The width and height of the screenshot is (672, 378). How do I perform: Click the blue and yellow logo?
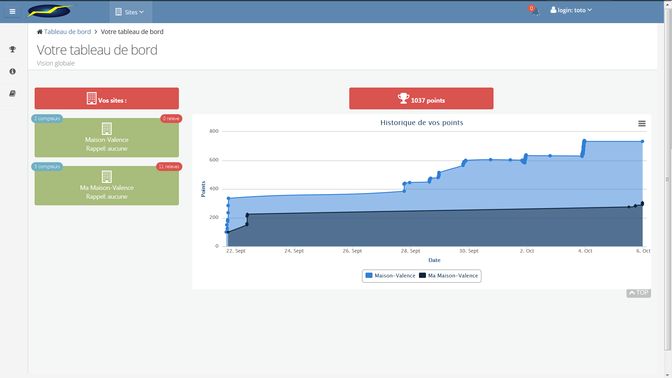click(x=50, y=11)
